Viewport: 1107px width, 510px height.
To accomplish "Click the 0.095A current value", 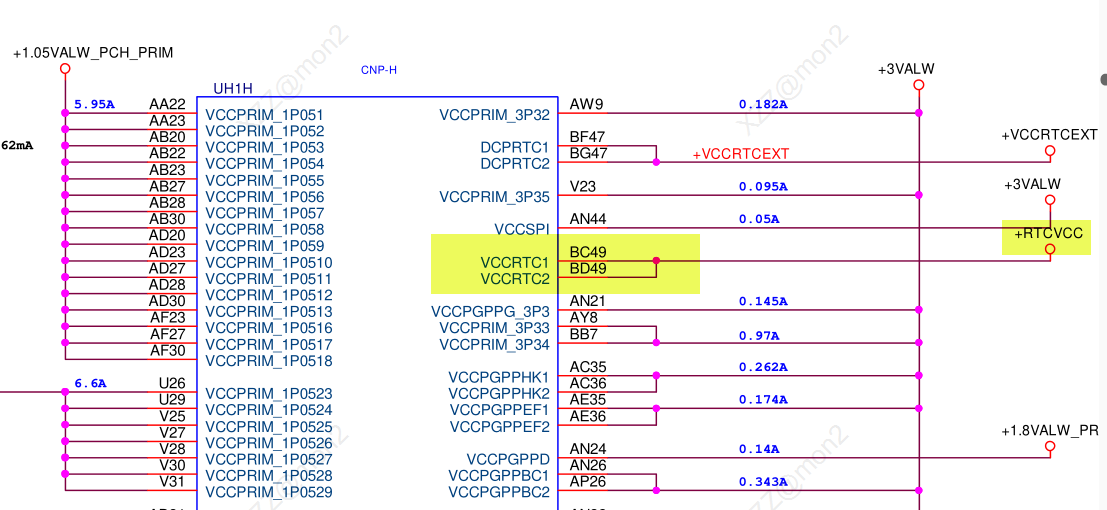I will [763, 186].
